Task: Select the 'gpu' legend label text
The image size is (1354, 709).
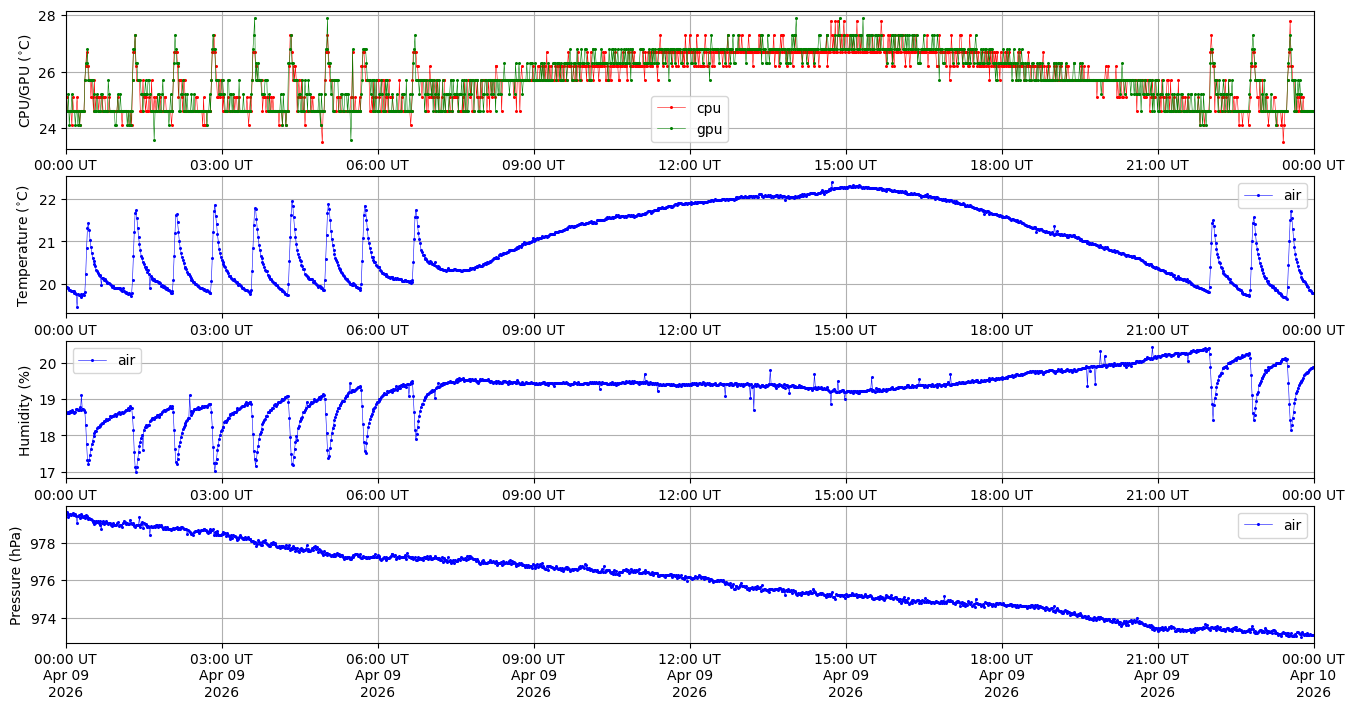Action: pyautogui.click(x=708, y=129)
